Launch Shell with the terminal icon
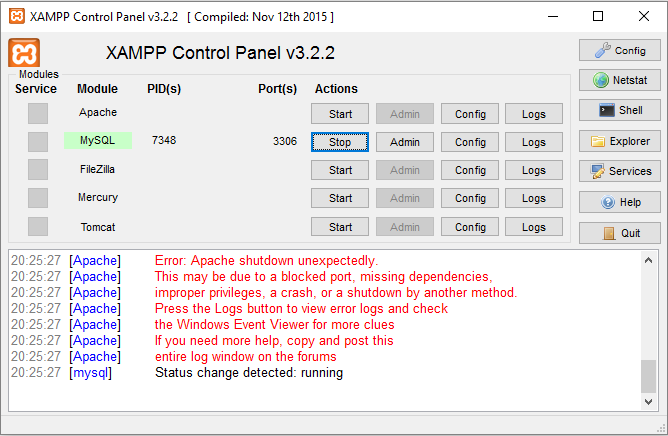This screenshot has height=436, width=668. 619,110
